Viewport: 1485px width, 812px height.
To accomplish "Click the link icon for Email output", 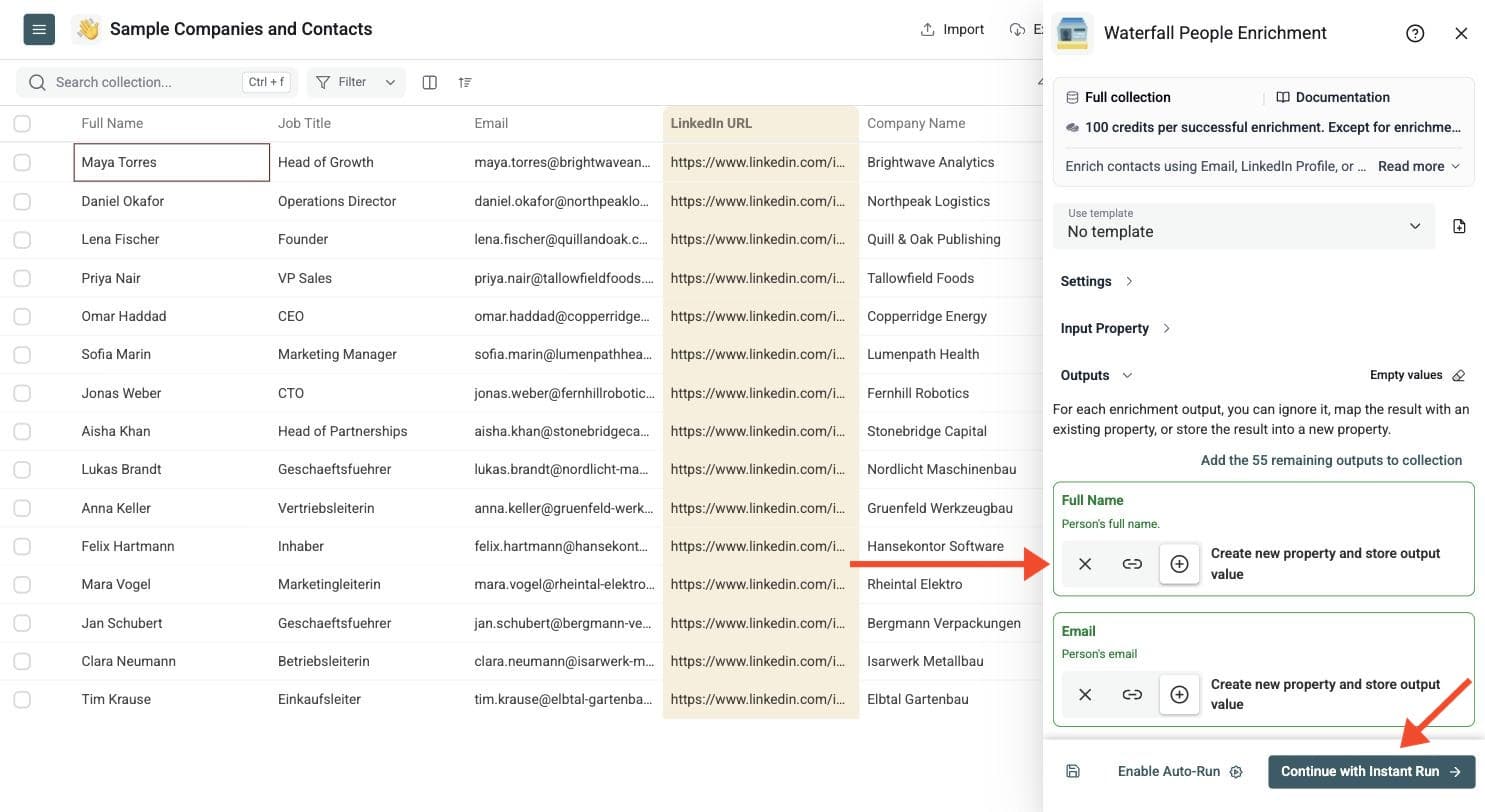I will (x=1132, y=694).
